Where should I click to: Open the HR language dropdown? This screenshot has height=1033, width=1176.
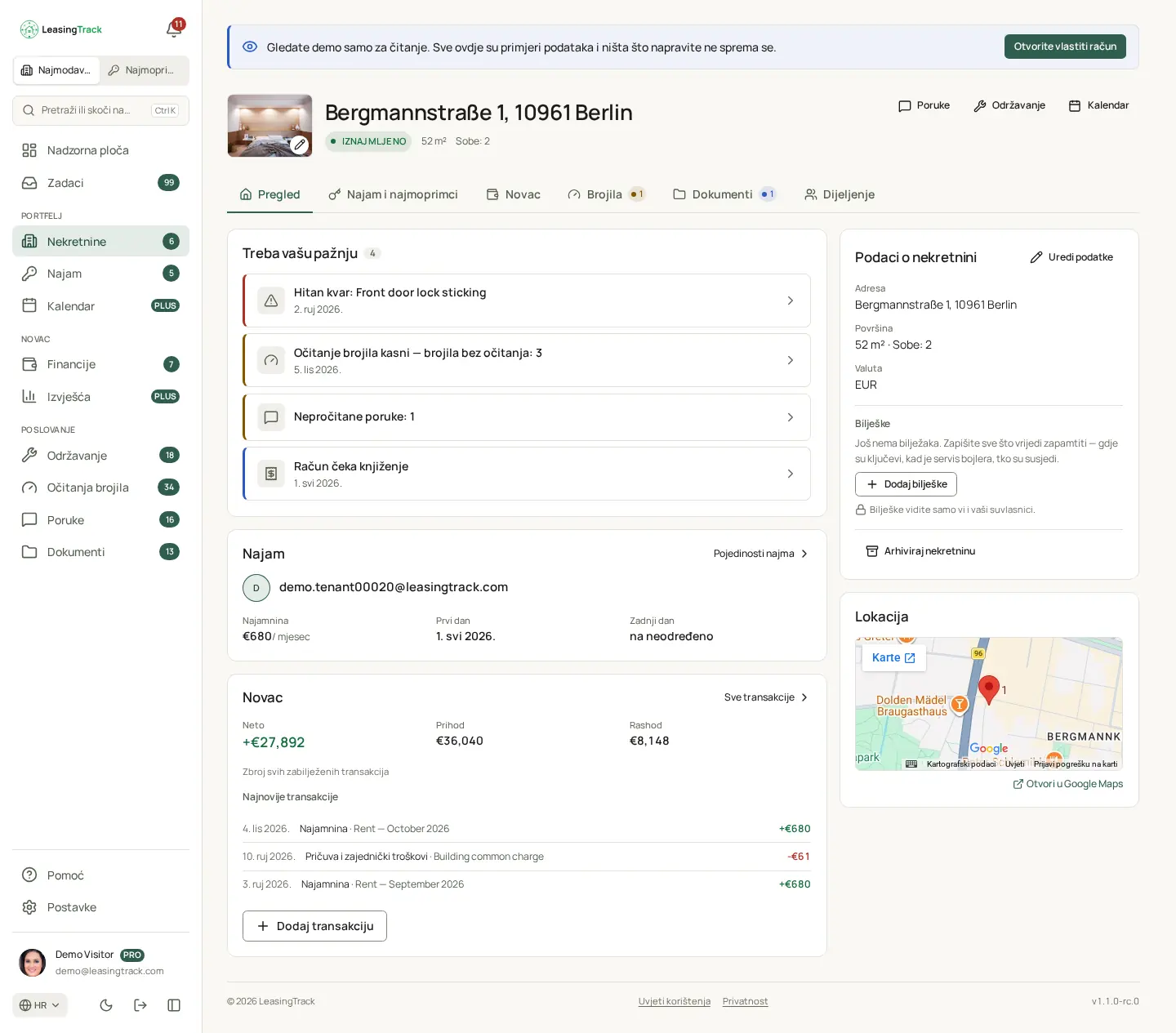click(x=40, y=1005)
